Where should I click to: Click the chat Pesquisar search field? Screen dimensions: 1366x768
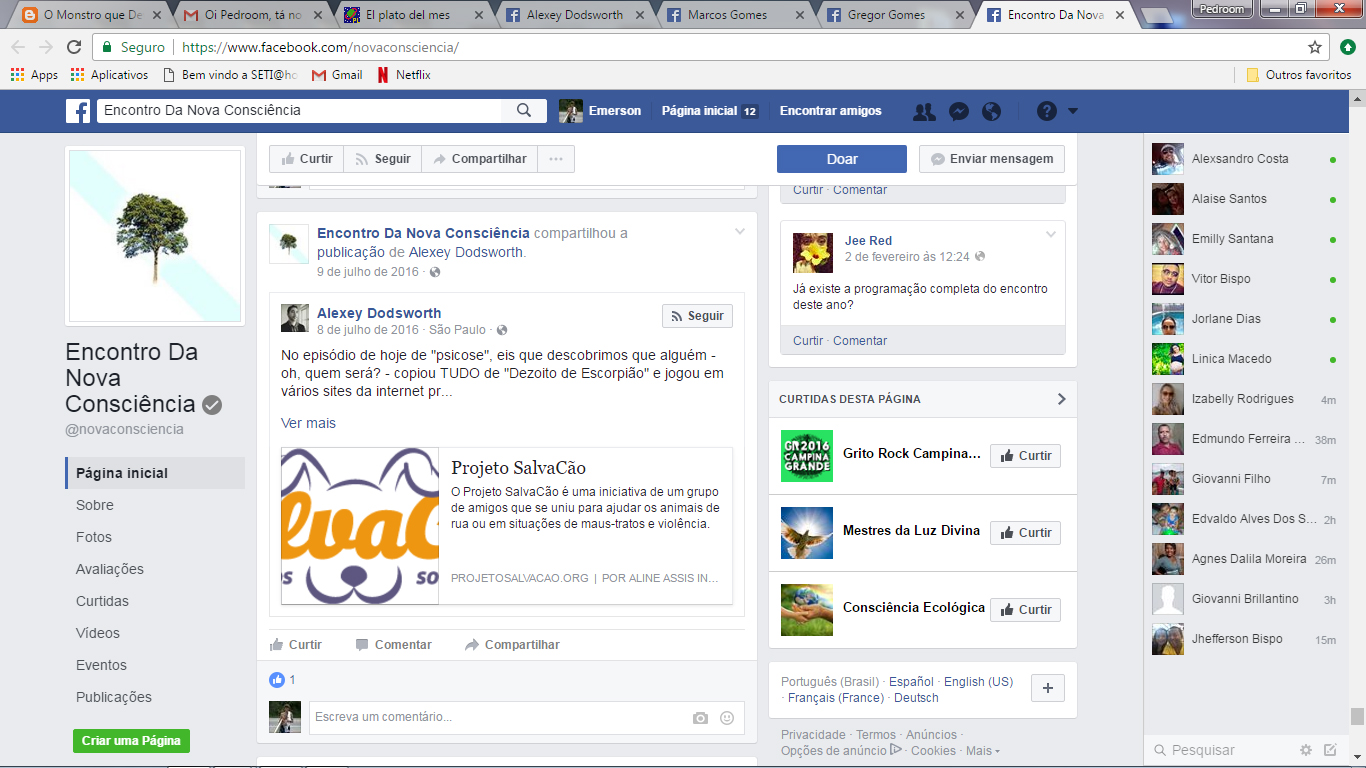(1220, 750)
